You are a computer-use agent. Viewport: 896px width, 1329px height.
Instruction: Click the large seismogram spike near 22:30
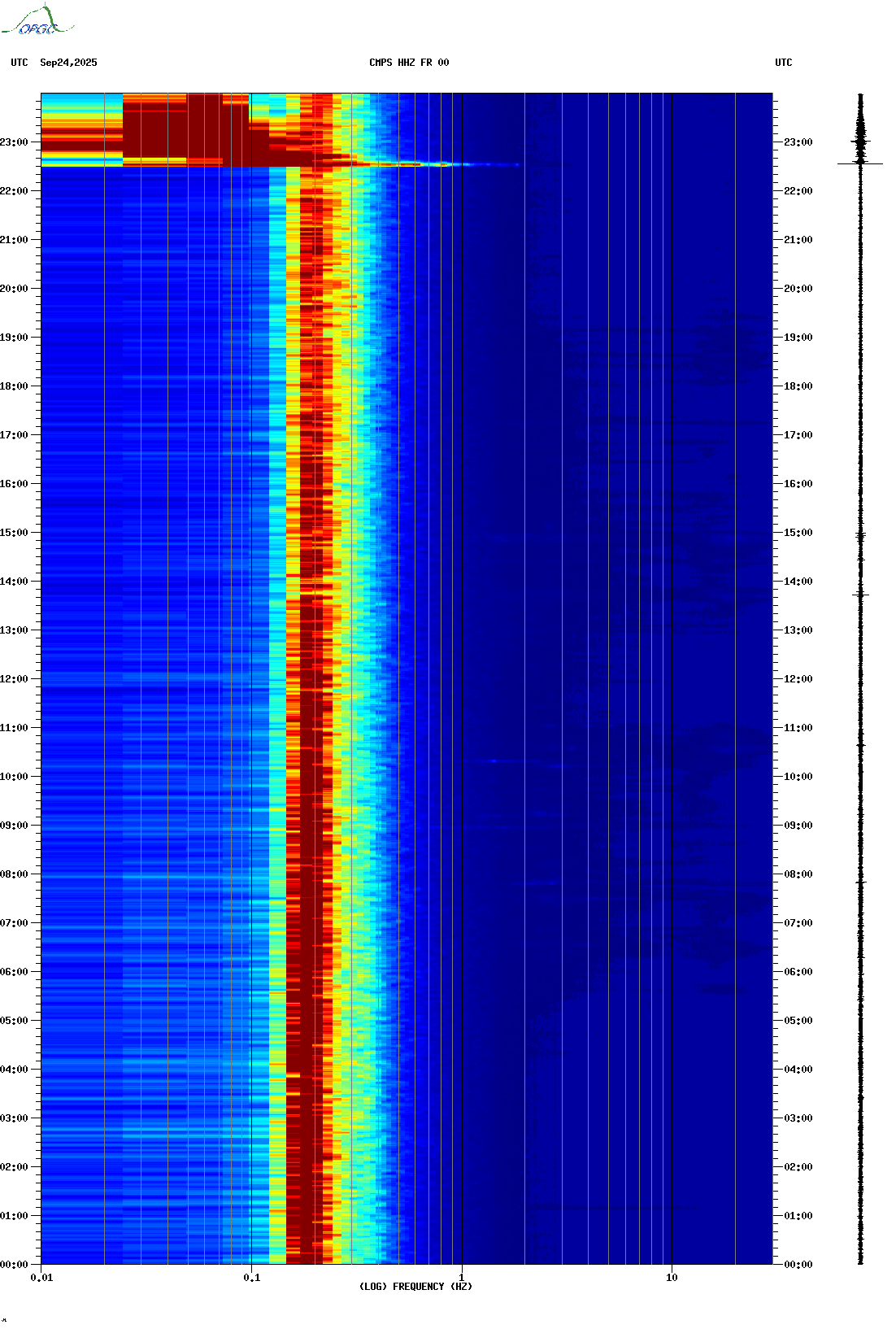[860, 163]
